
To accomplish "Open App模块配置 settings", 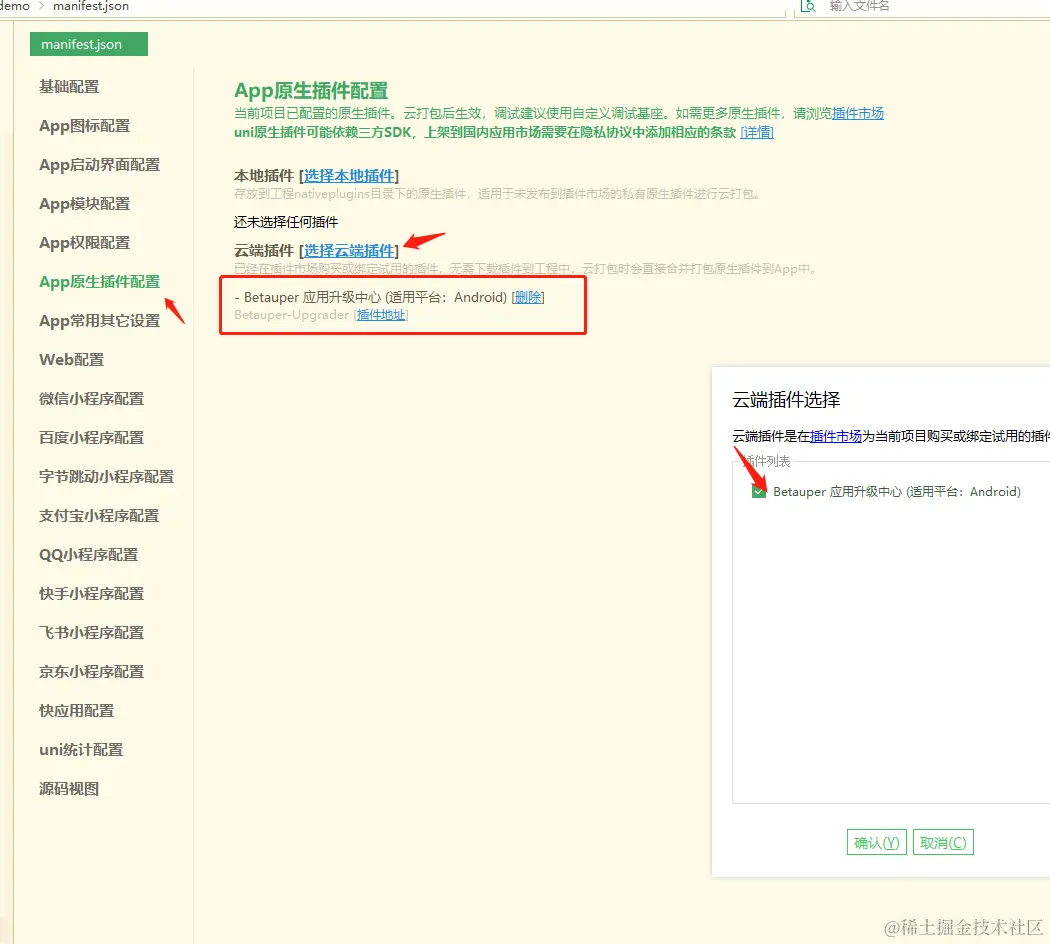I will (84, 204).
